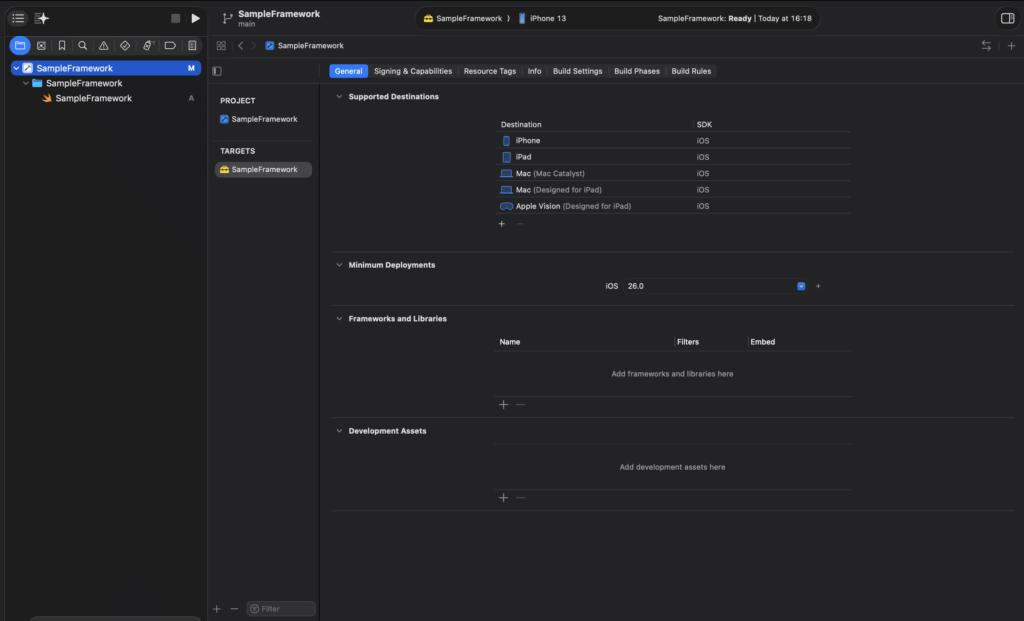The width and height of the screenshot is (1024, 621).
Task: Collapse the SampleFramework folder in navigator
Action: [26, 84]
